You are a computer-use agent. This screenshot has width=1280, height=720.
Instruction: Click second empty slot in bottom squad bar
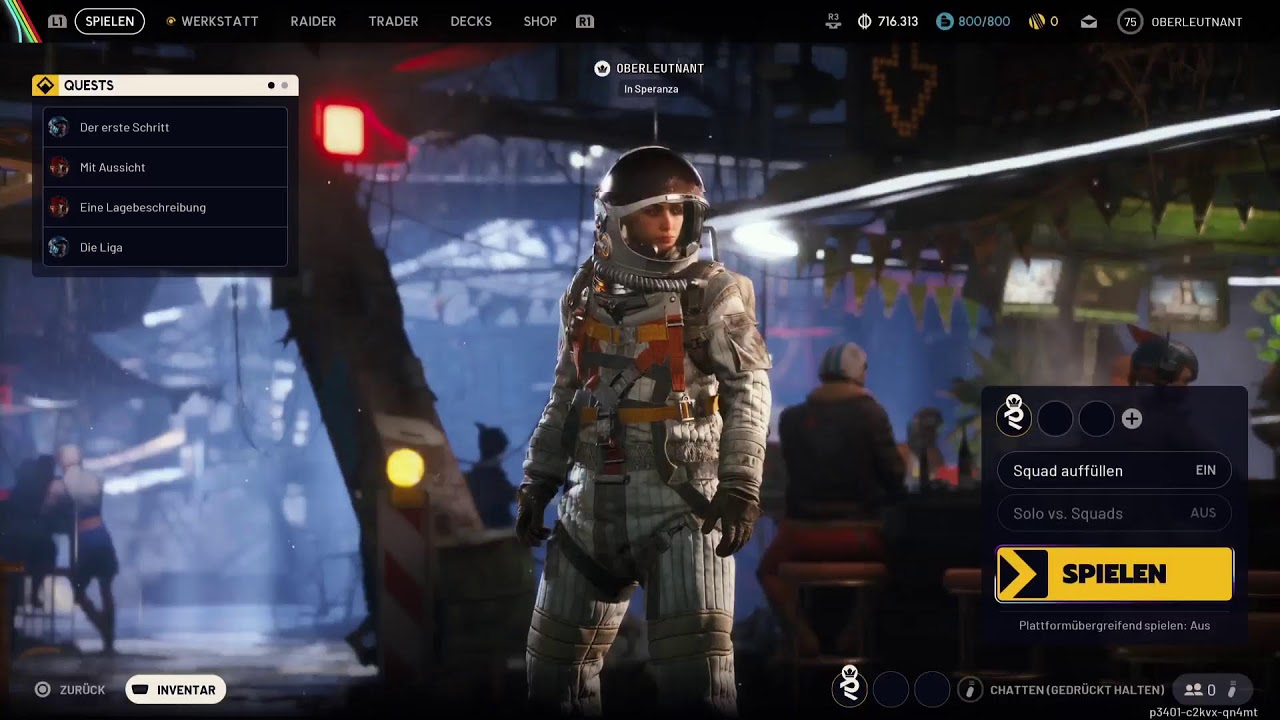(x=891, y=689)
